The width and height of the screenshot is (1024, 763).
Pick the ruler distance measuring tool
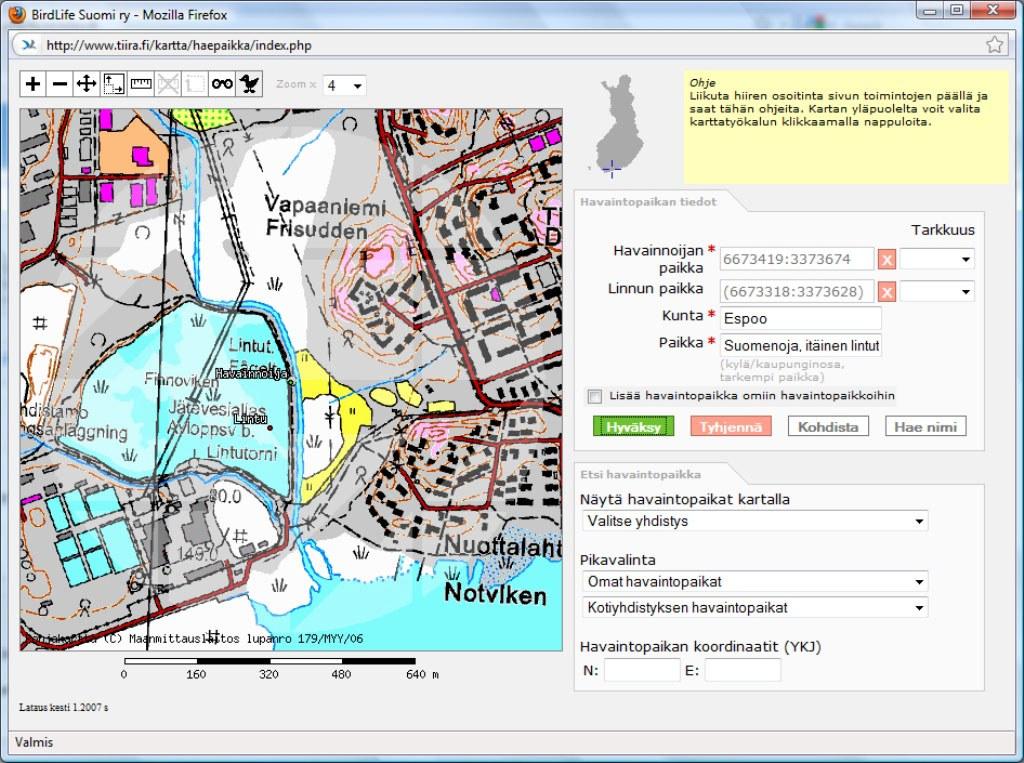[141, 84]
